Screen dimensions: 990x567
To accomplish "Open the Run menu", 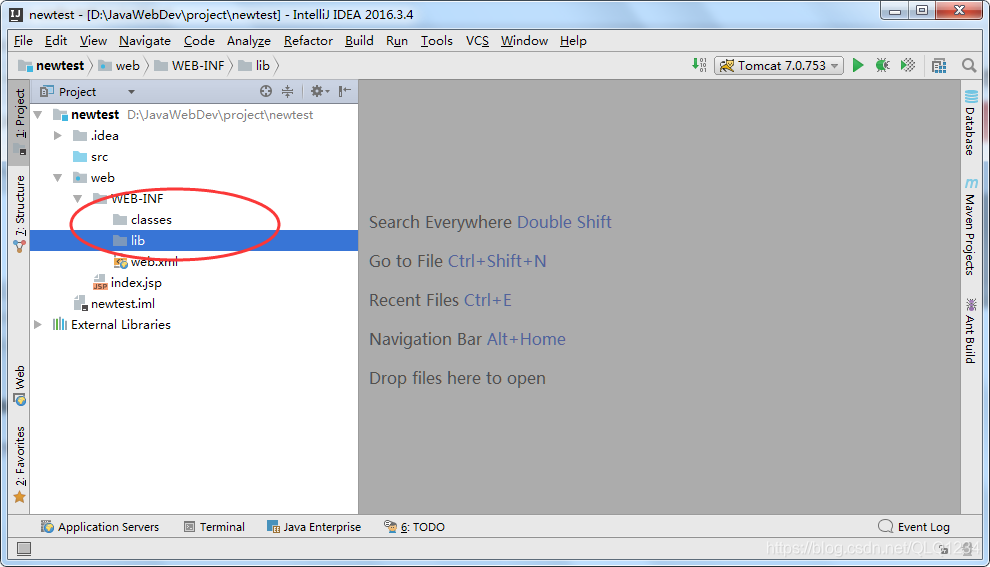I will tap(397, 40).
